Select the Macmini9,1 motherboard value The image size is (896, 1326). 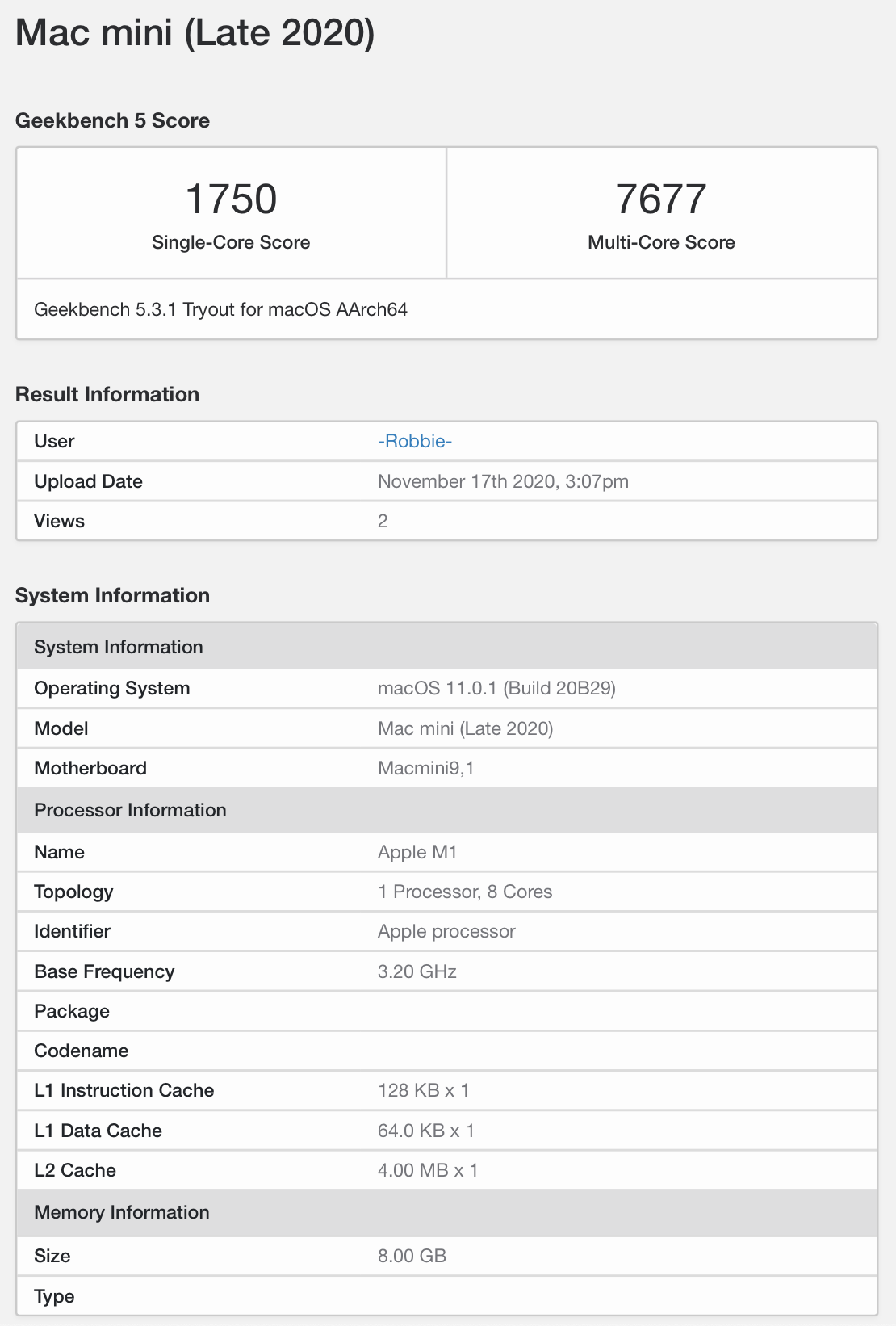(426, 768)
